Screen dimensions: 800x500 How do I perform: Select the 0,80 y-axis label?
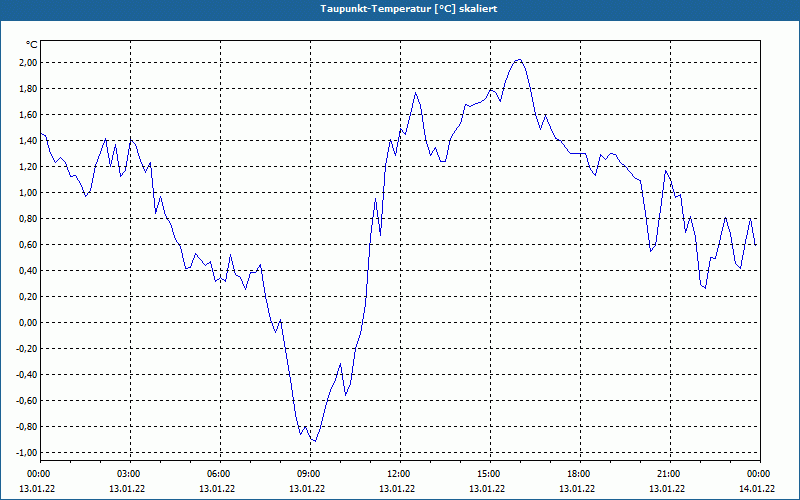click(x=27, y=219)
